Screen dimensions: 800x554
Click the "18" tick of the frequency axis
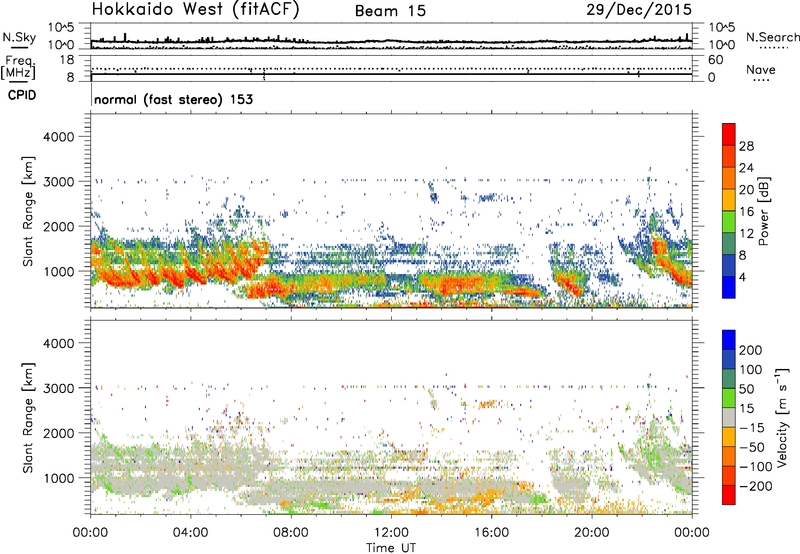[66, 60]
